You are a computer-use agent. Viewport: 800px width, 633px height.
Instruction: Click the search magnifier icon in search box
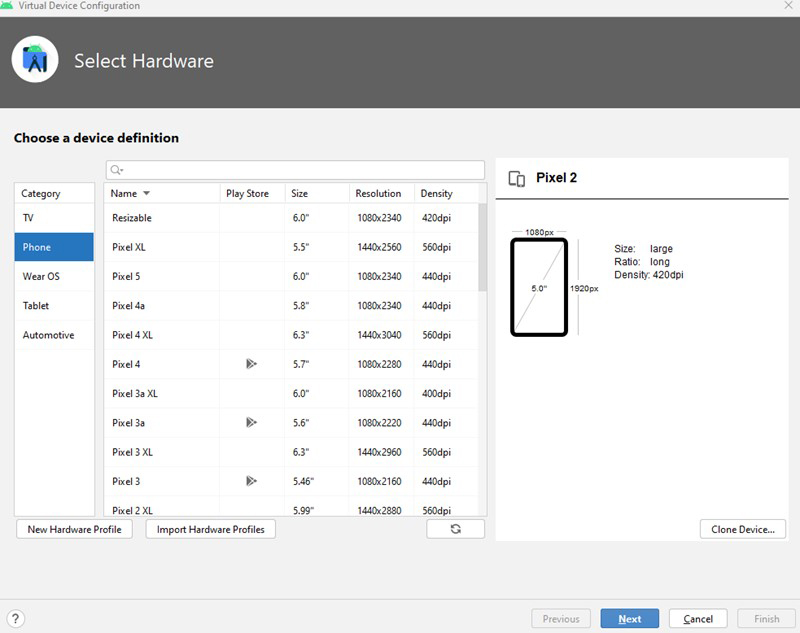117,170
